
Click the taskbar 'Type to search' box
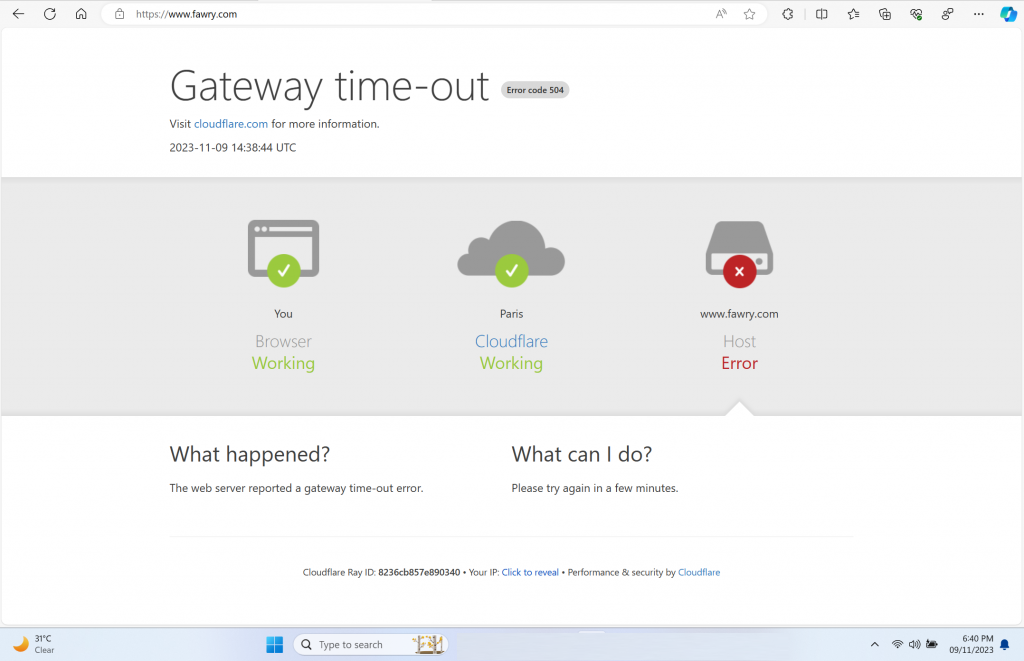click(x=360, y=644)
